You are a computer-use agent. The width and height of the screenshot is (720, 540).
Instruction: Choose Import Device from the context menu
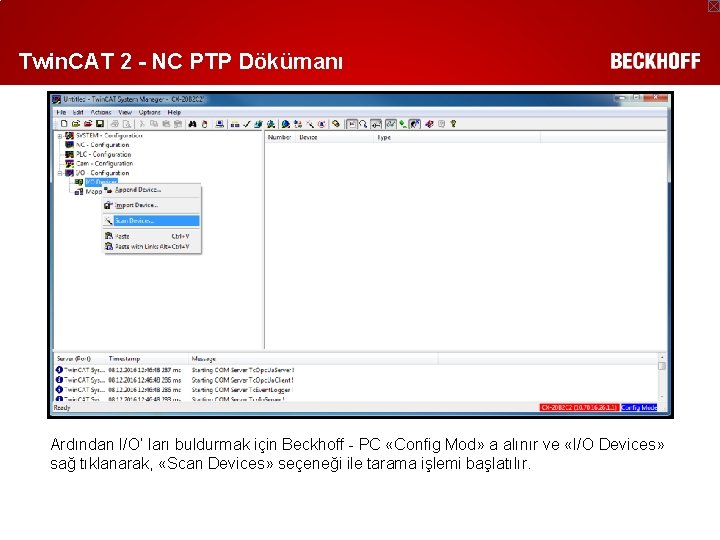(152, 205)
